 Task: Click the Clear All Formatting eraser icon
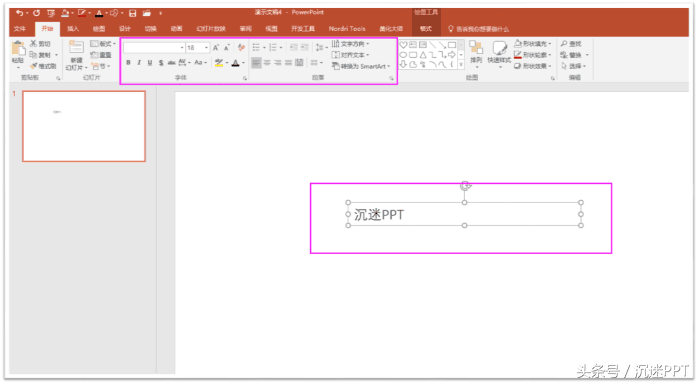(x=241, y=47)
